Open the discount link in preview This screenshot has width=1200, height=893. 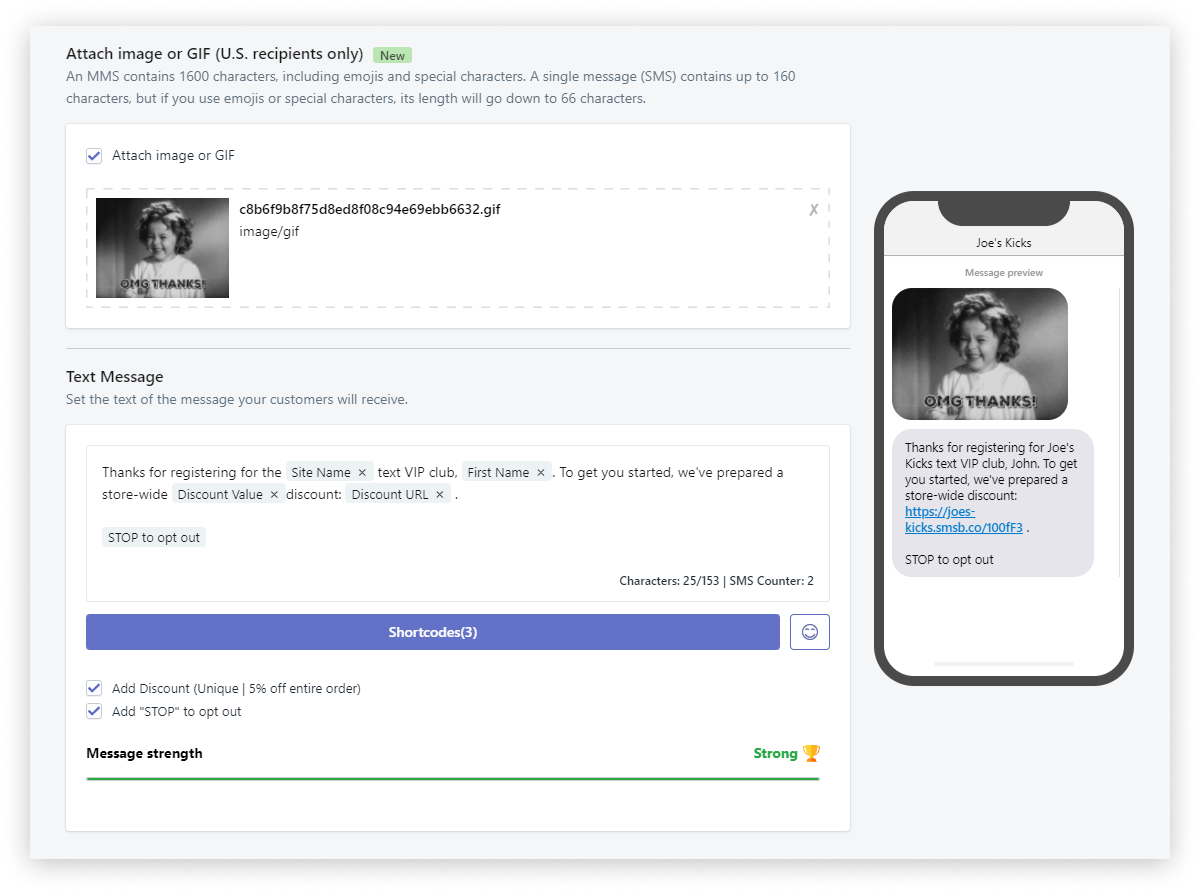tap(963, 519)
